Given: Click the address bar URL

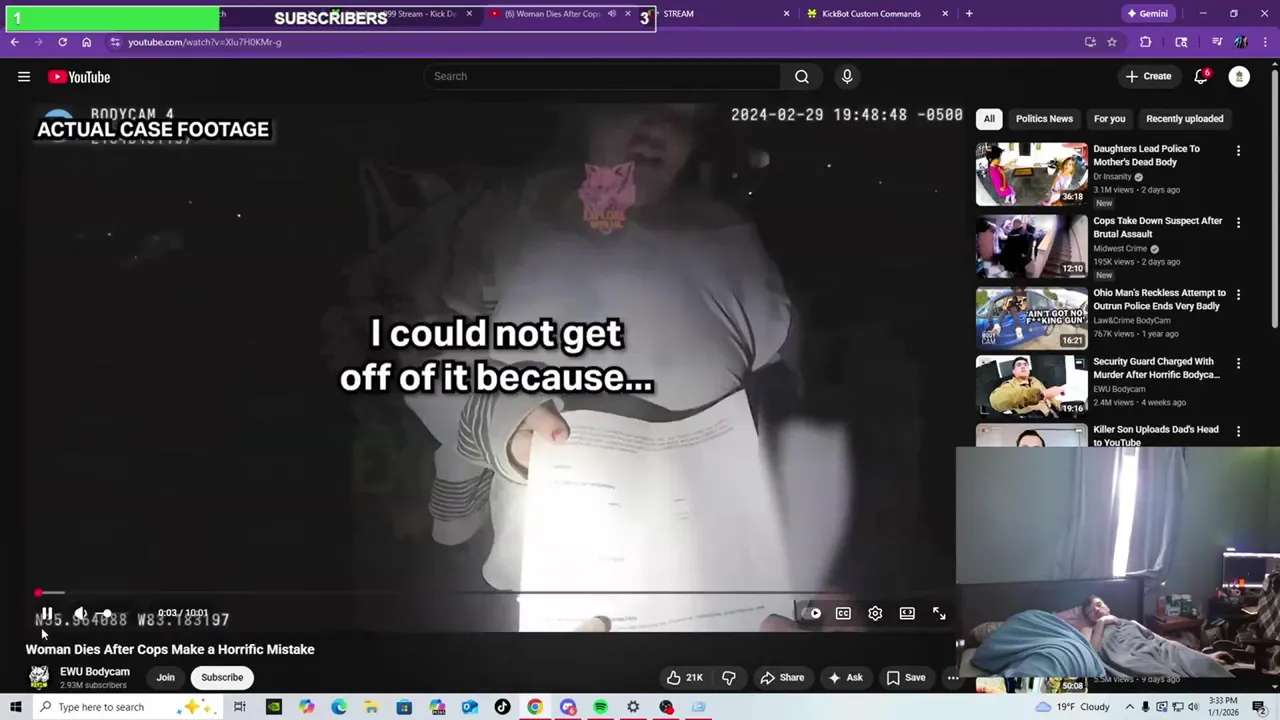Looking at the screenshot, I should point(204,42).
